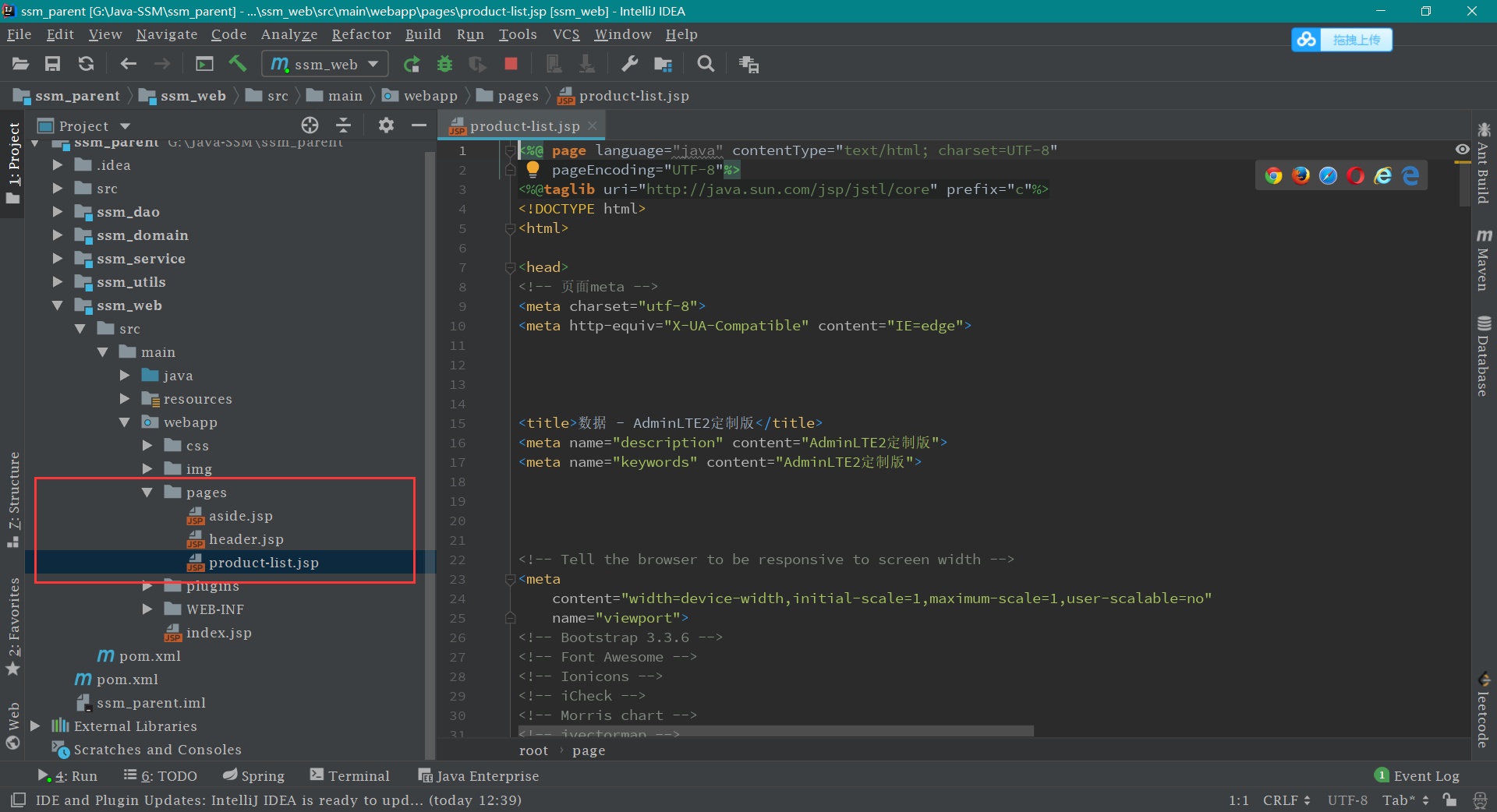Collapse the pages folder in the tree
Screen dimensions: 1497x812
pyautogui.click(x=147, y=492)
